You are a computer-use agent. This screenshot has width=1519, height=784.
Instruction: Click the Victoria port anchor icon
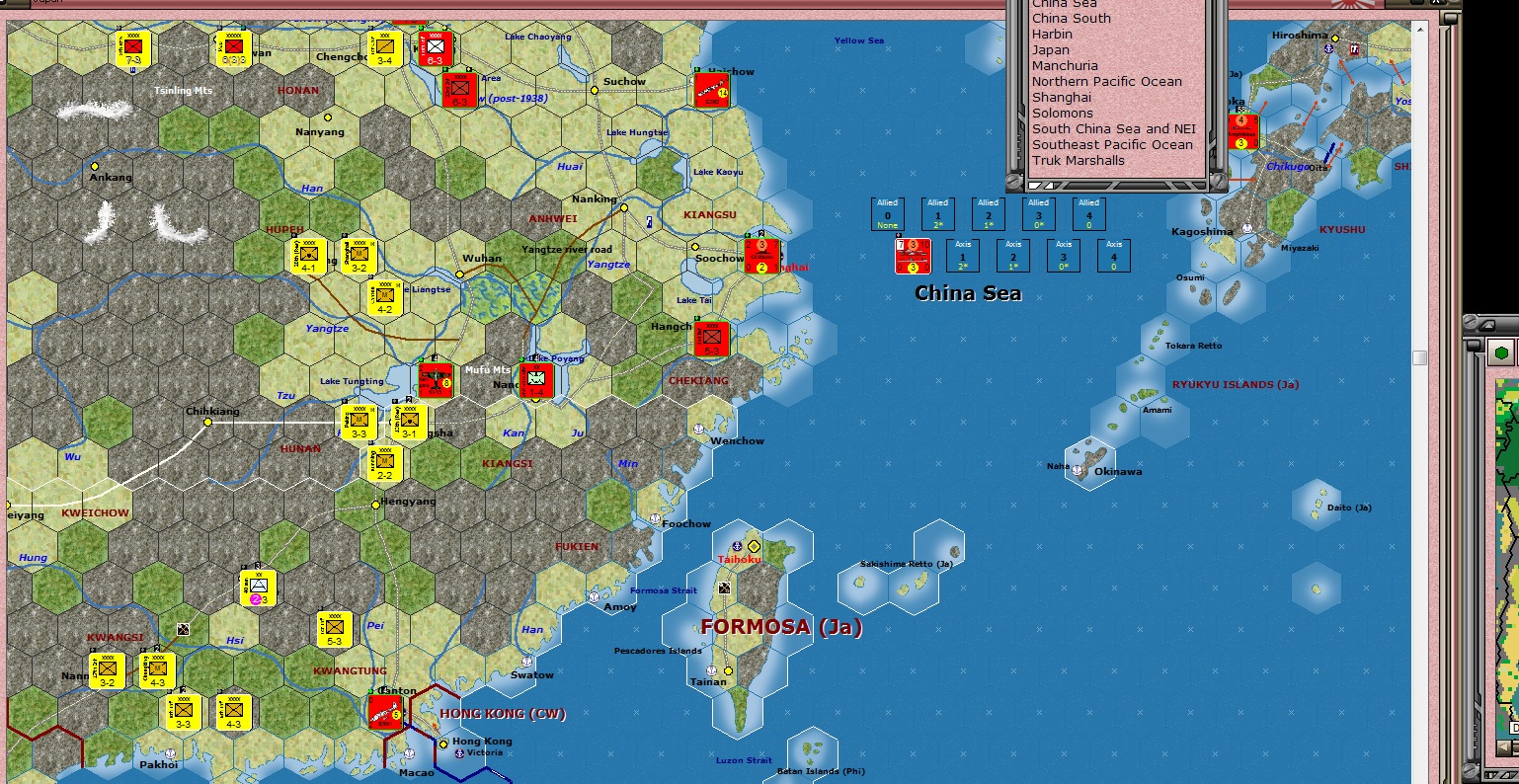459,753
